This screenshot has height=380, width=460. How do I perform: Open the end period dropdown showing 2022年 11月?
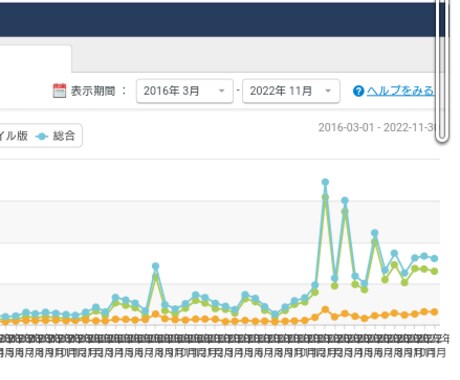click(x=291, y=91)
